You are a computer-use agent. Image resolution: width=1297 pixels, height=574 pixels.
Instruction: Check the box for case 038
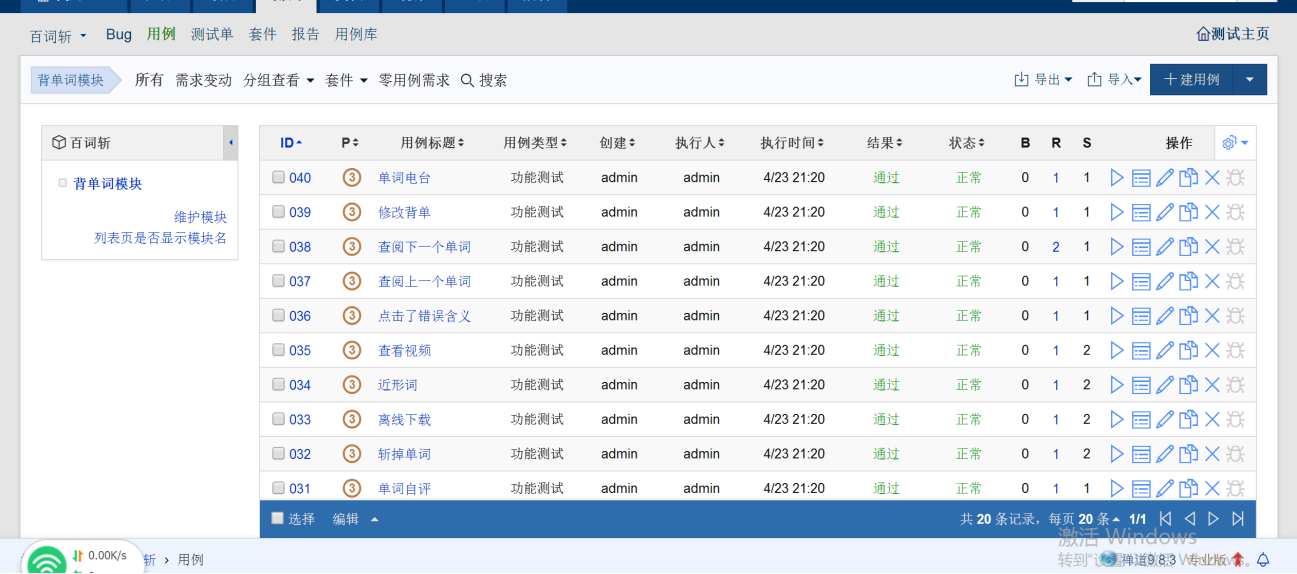coord(278,246)
